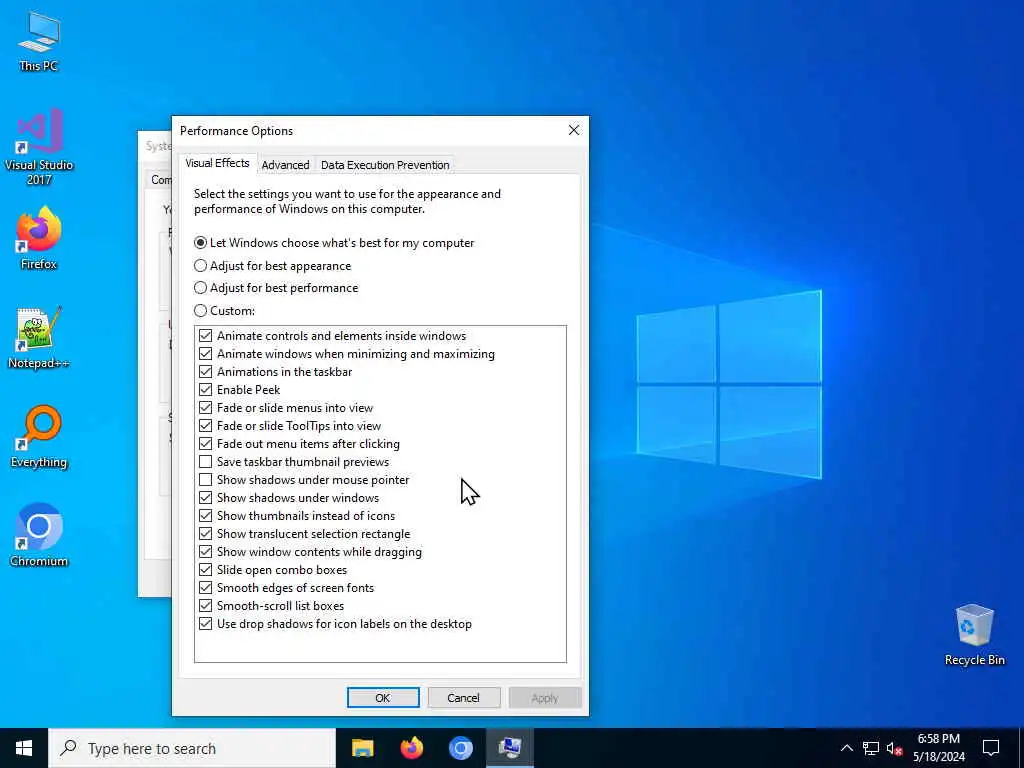Select the Custom radio option
1024x768 pixels.
(x=224, y=311)
